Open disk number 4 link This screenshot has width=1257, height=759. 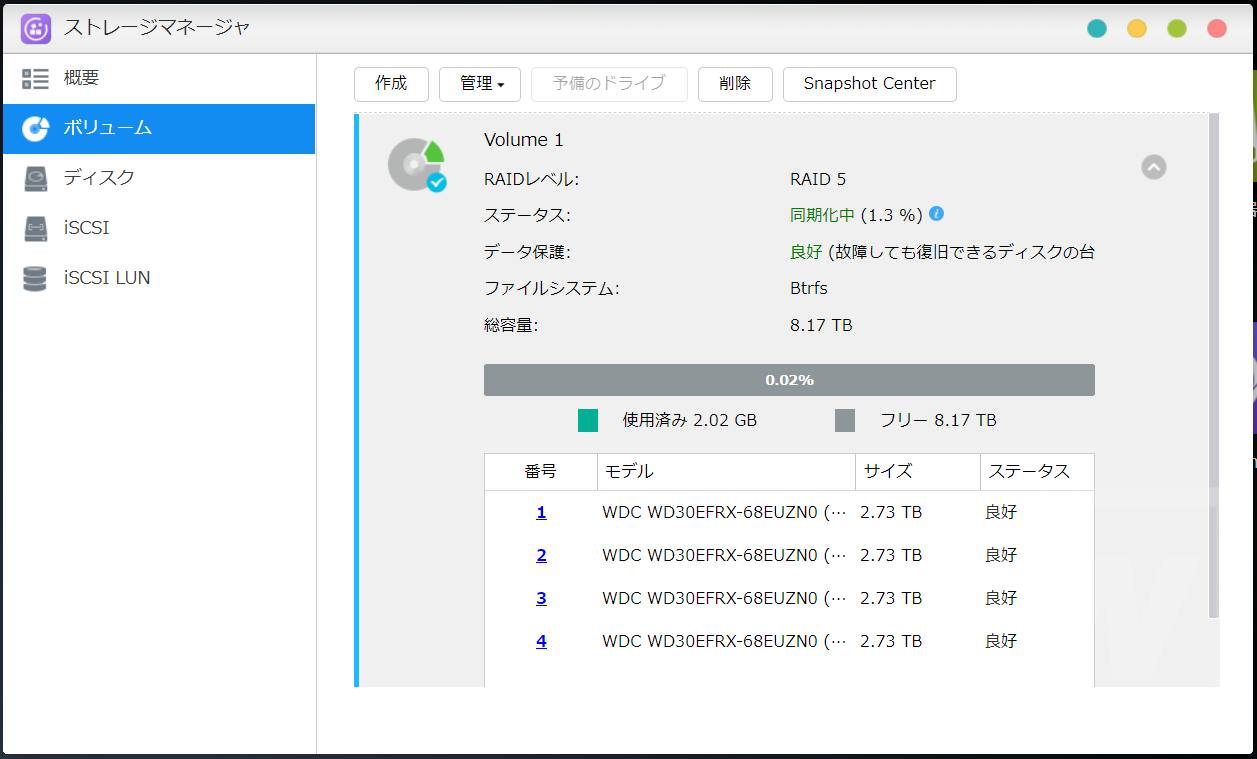point(541,641)
